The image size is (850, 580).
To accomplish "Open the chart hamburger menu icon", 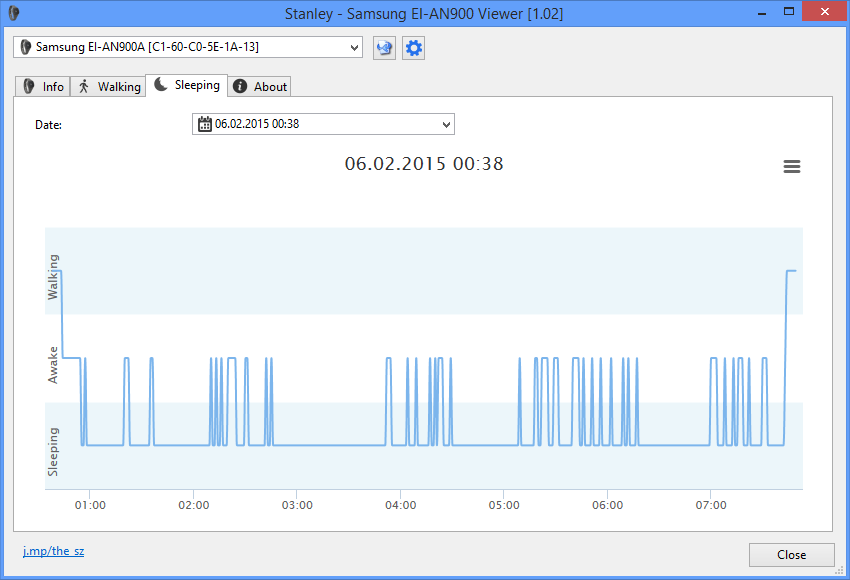I will [x=792, y=166].
